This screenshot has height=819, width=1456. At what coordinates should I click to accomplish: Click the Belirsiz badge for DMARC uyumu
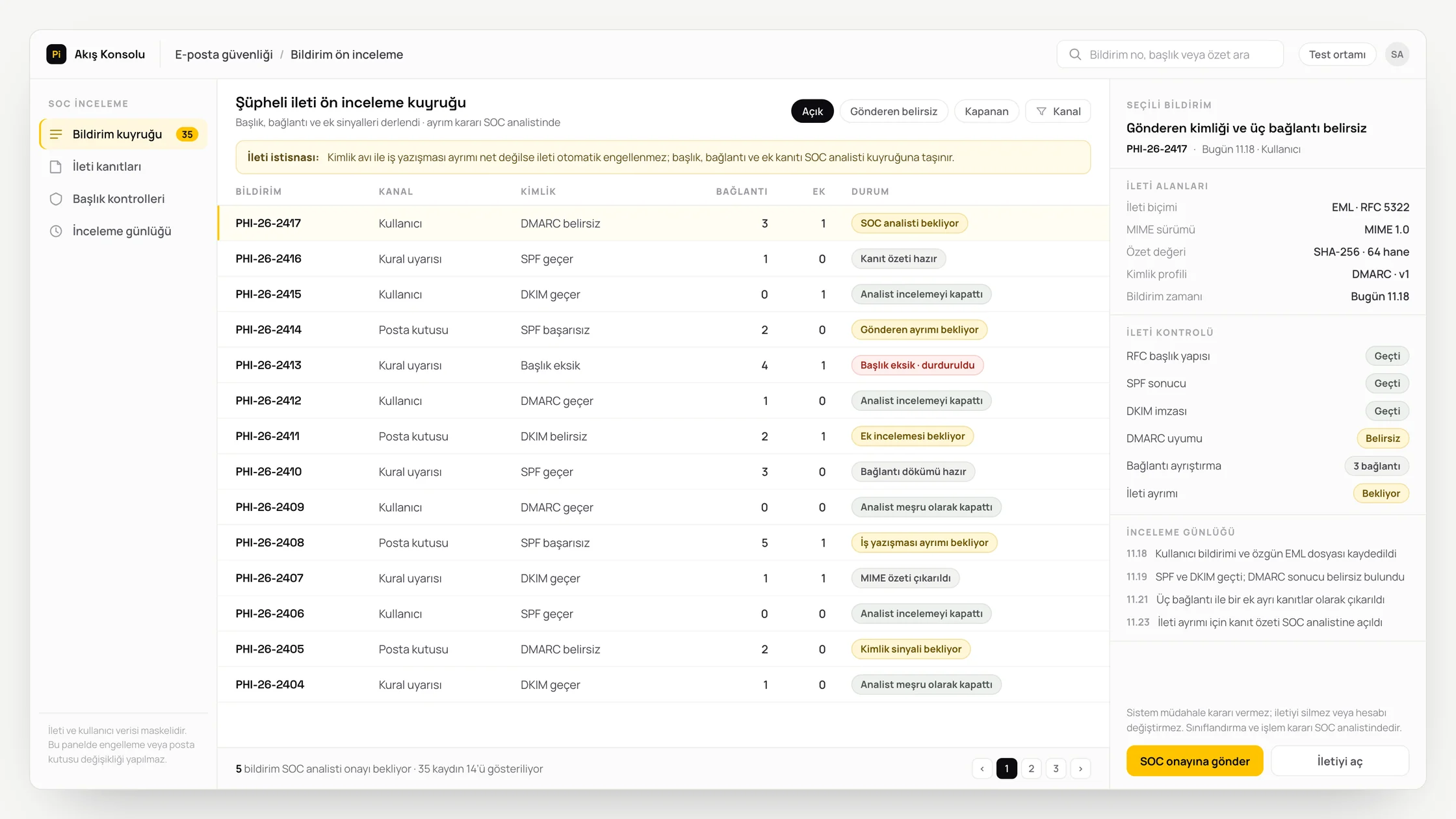(x=1383, y=439)
